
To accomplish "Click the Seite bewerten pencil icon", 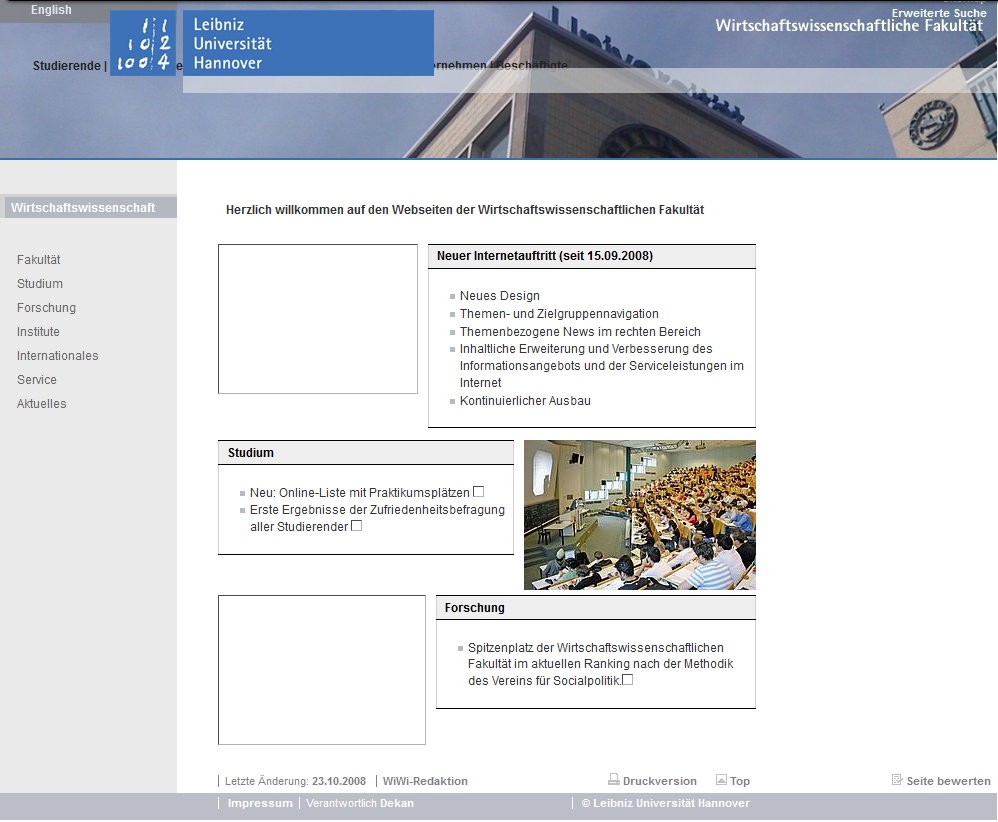I will pyautogui.click(x=897, y=779).
